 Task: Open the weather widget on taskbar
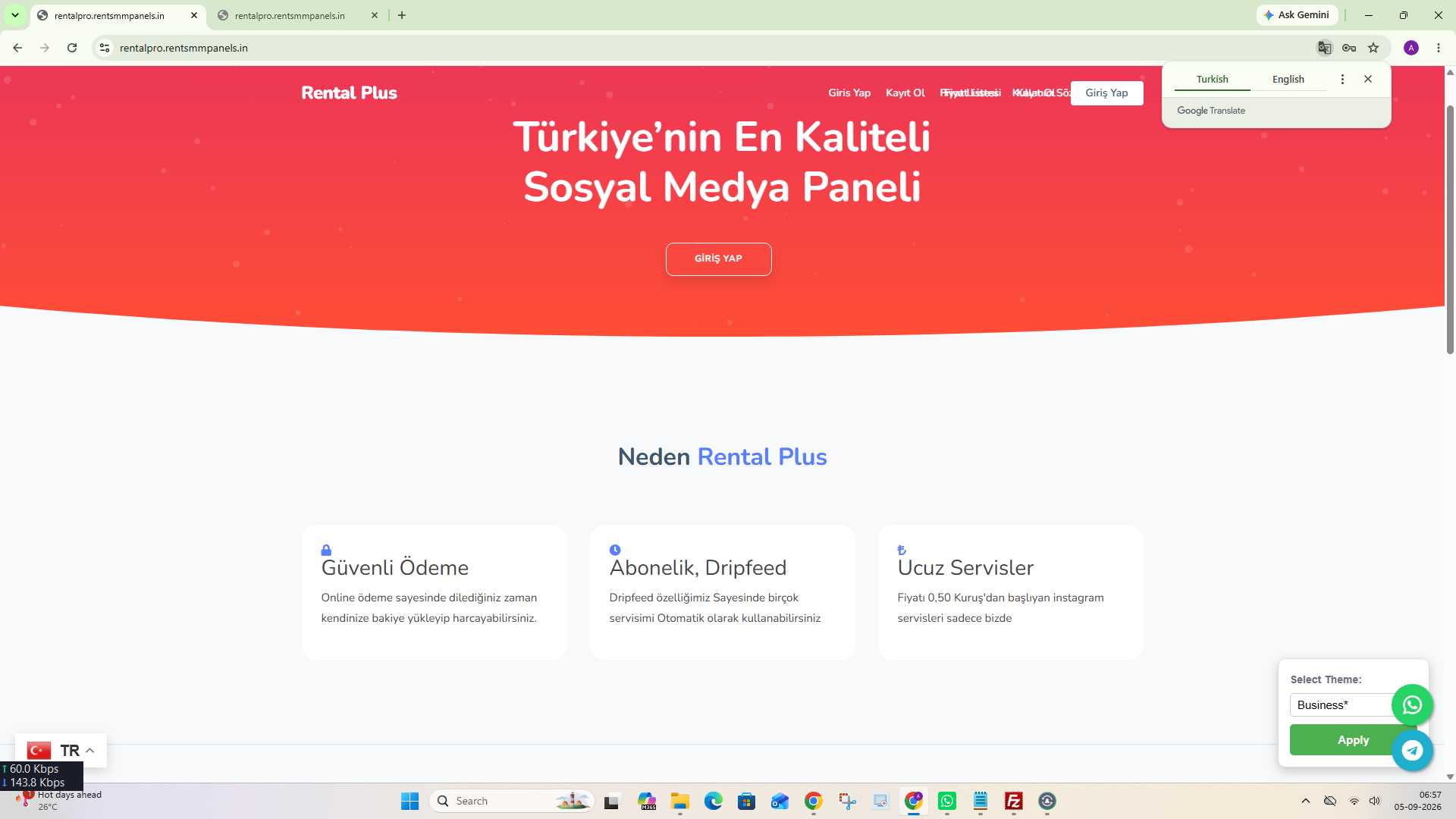(x=58, y=801)
